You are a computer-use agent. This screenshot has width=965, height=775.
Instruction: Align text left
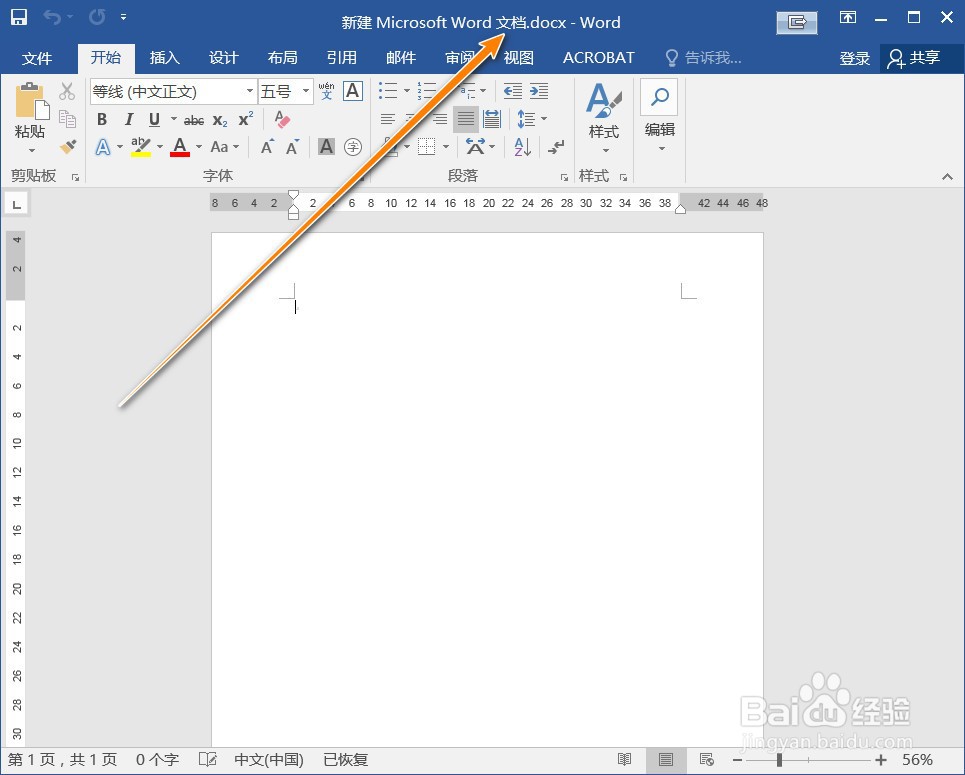coord(388,119)
